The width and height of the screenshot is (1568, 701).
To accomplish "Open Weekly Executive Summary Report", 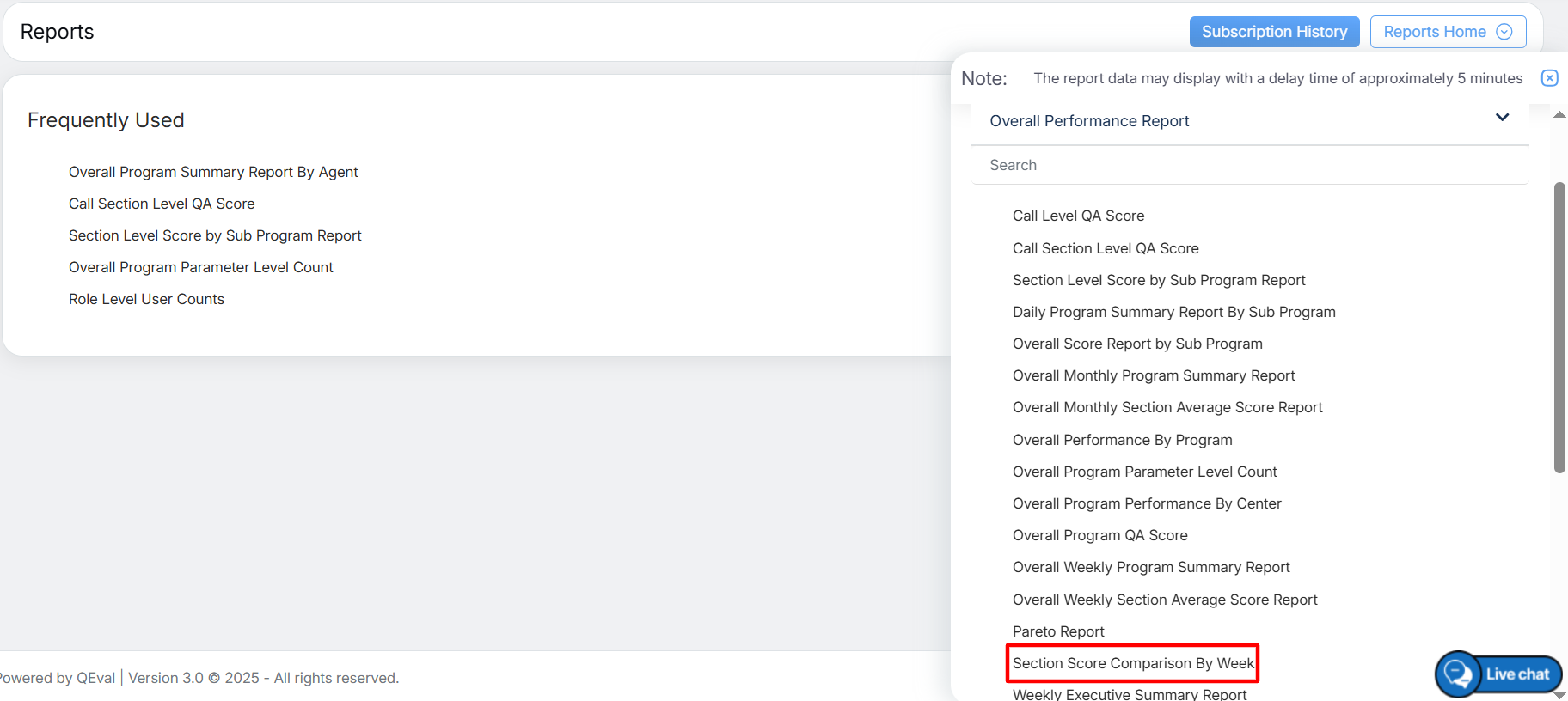I will click(x=1129, y=694).
